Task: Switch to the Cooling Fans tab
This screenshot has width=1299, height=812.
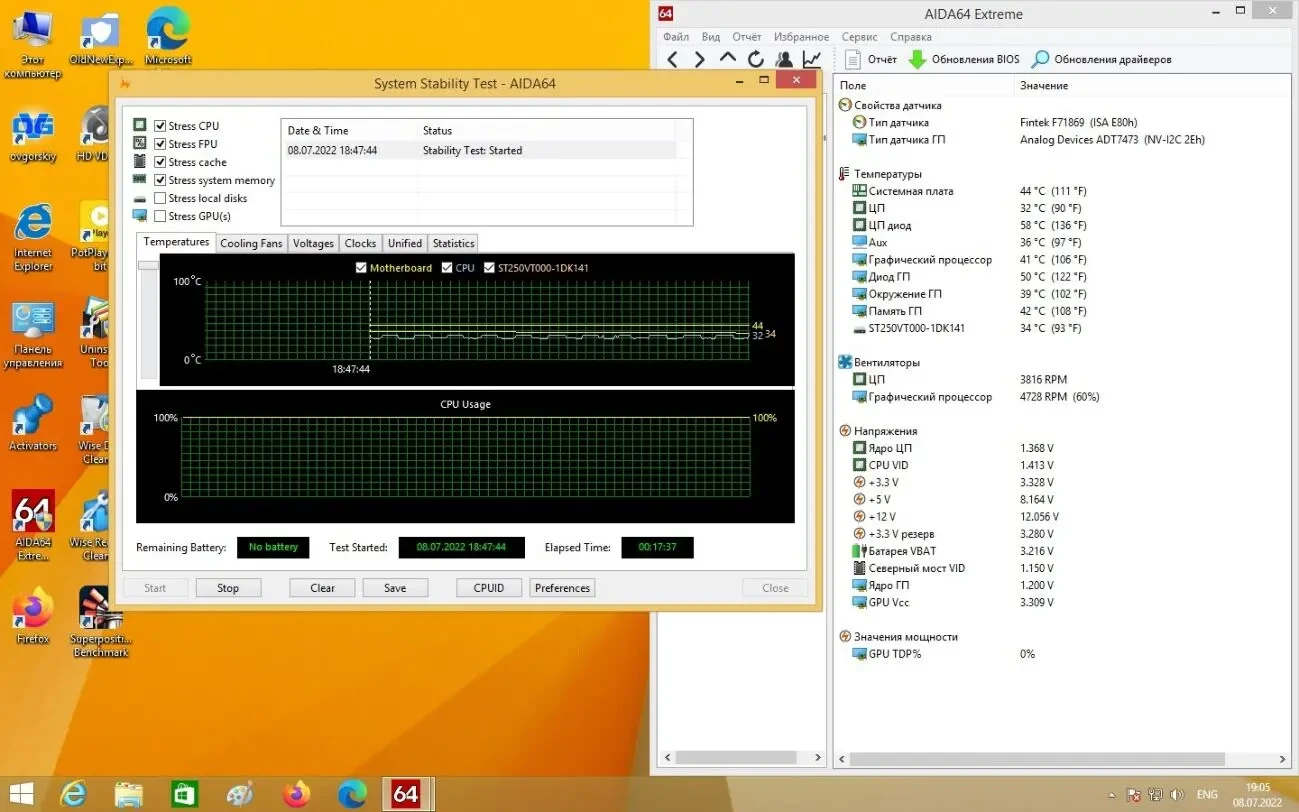Action: (x=250, y=242)
